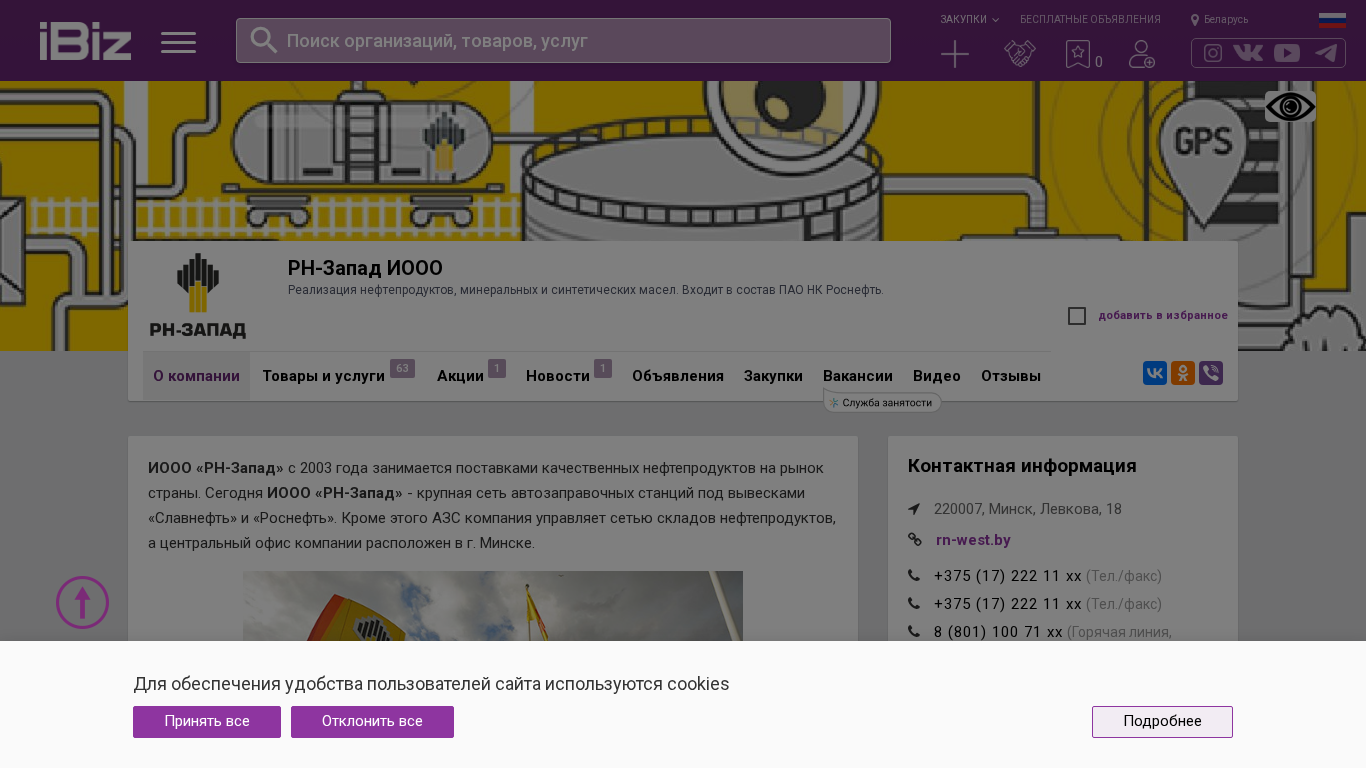Image resolution: width=1366 pixels, height=768 pixels.
Task: Open the iBiz home logo
Action: (85, 41)
